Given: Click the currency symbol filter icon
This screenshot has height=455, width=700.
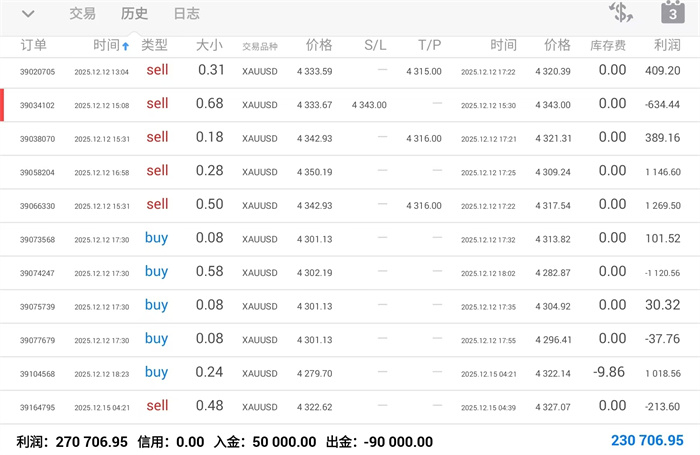Looking at the screenshot, I should click(x=621, y=13).
